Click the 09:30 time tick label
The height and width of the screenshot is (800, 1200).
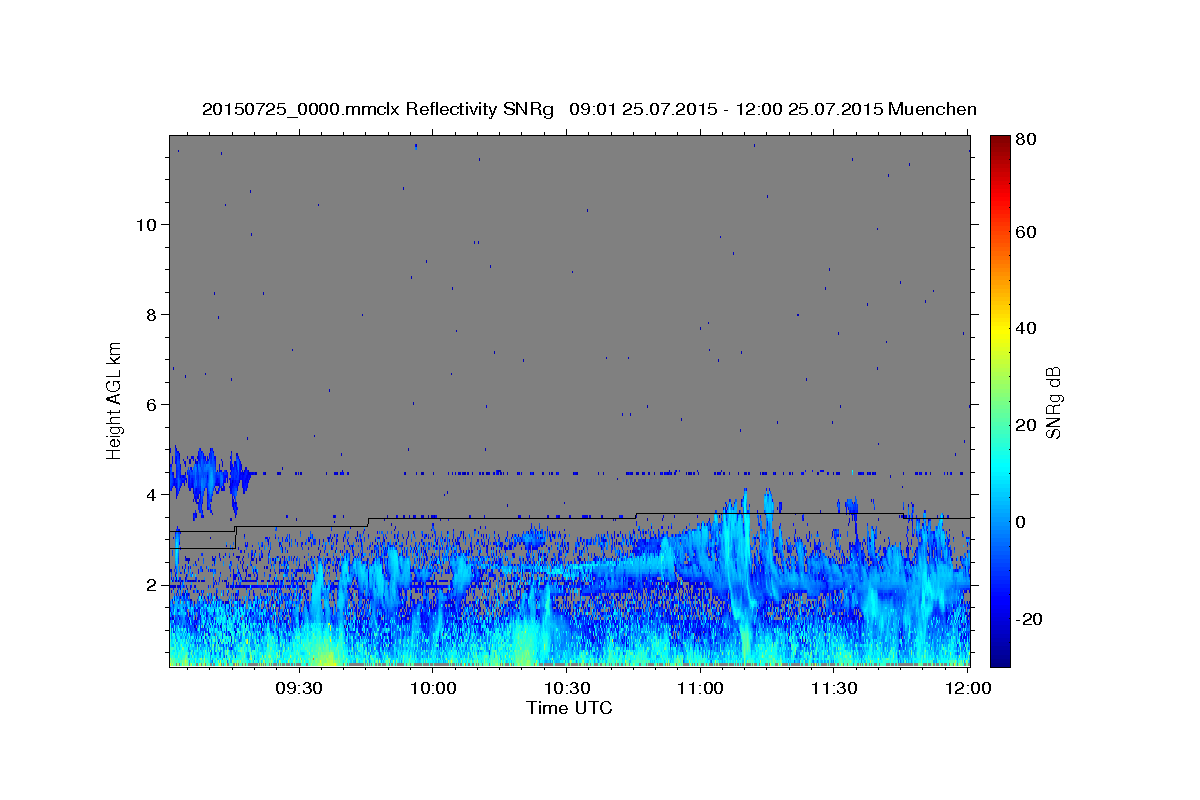pyautogui.click(x=298, y=688)
